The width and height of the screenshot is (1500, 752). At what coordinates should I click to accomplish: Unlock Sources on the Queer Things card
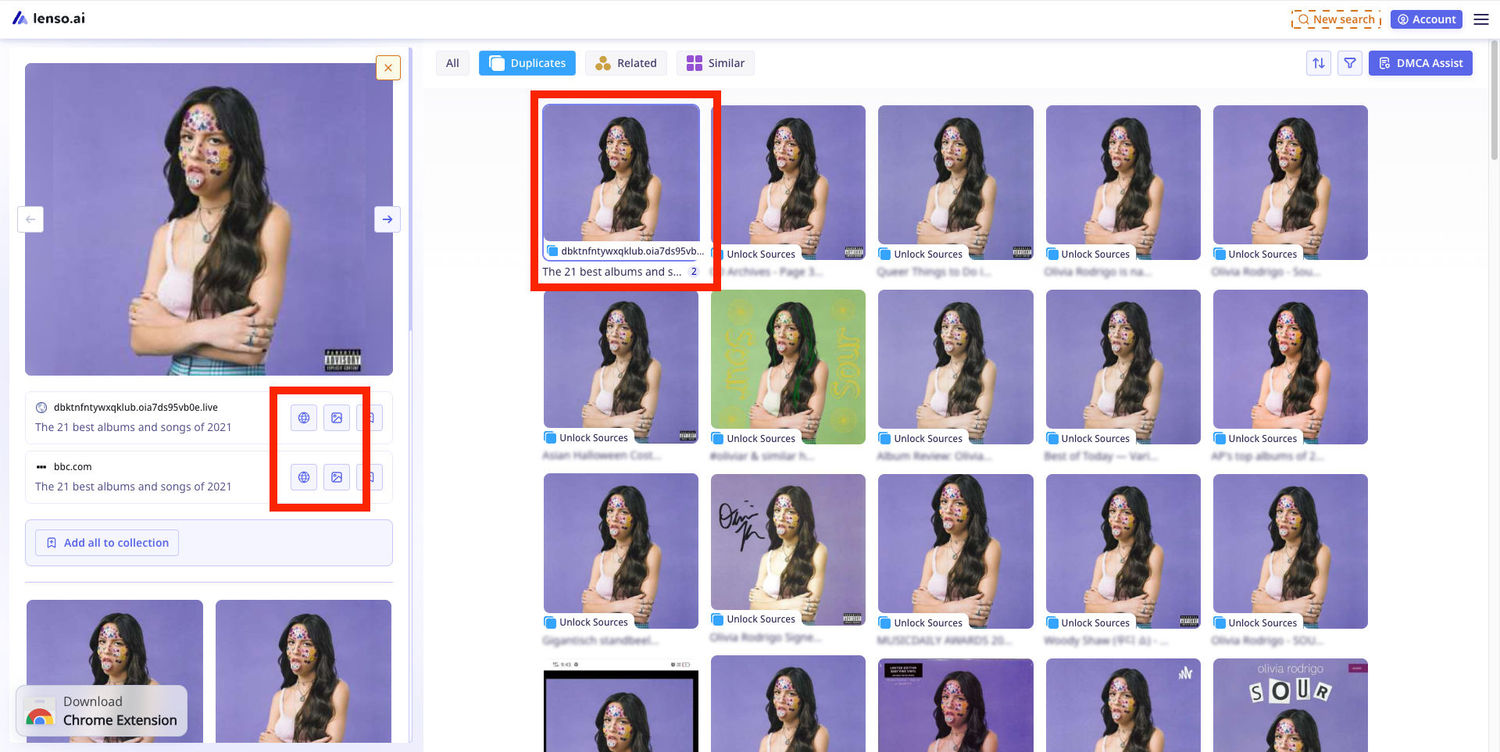921,254
